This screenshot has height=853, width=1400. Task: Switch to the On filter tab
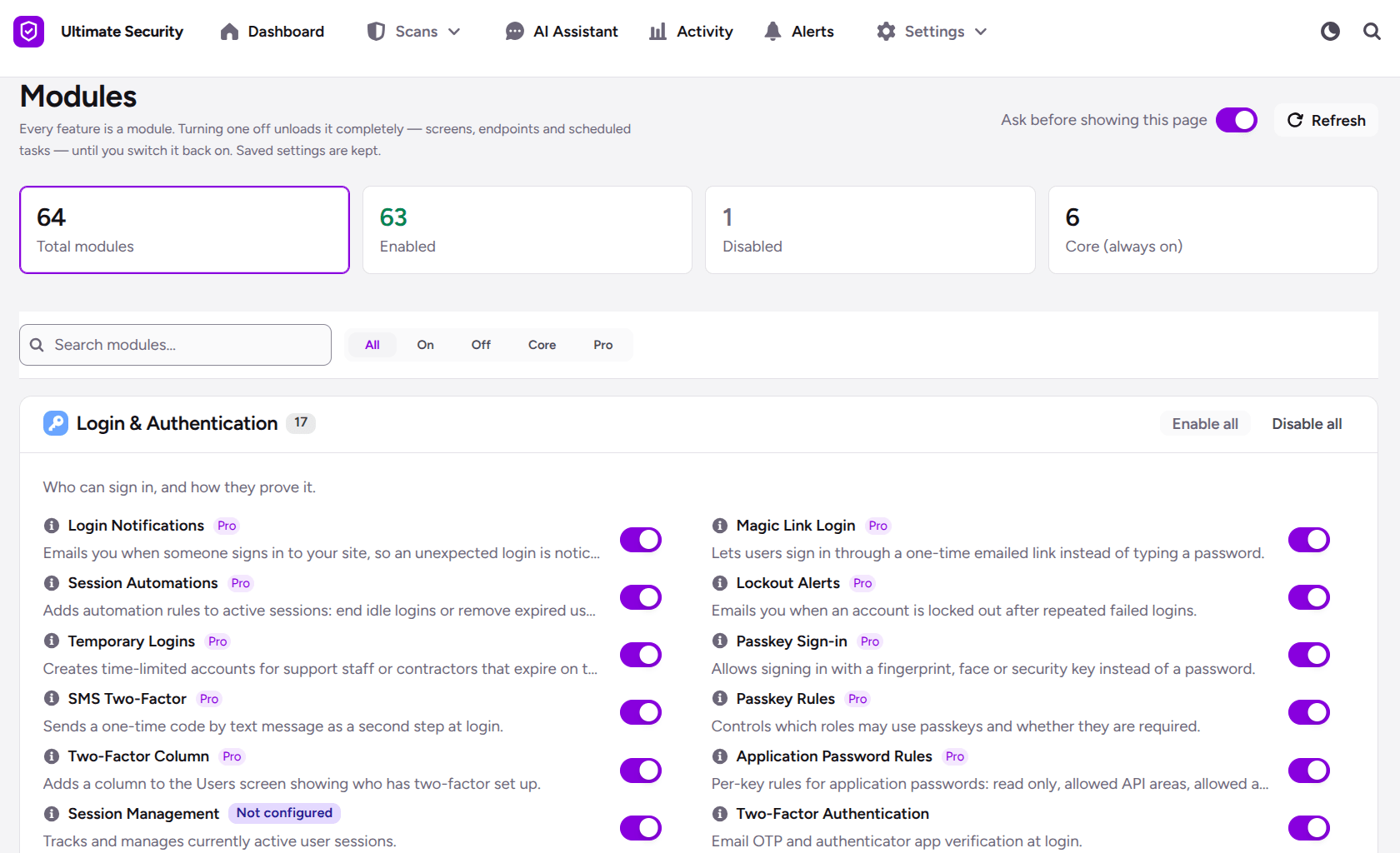[425, 345]
